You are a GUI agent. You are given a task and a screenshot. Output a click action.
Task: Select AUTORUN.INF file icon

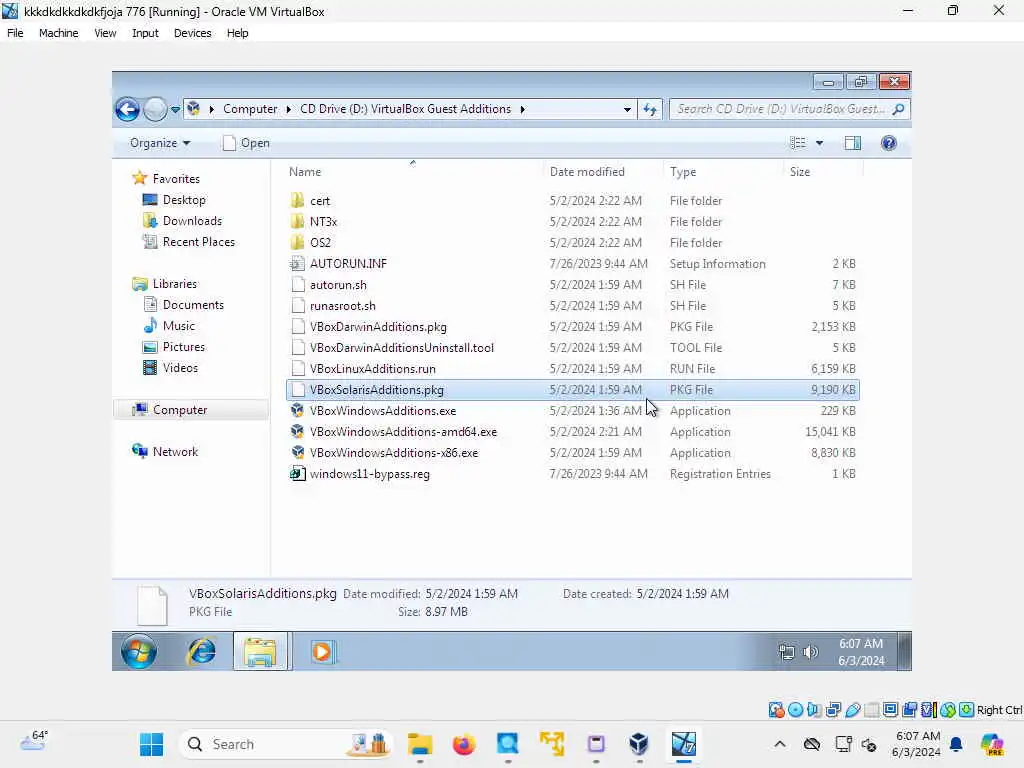tap(297, 263)
